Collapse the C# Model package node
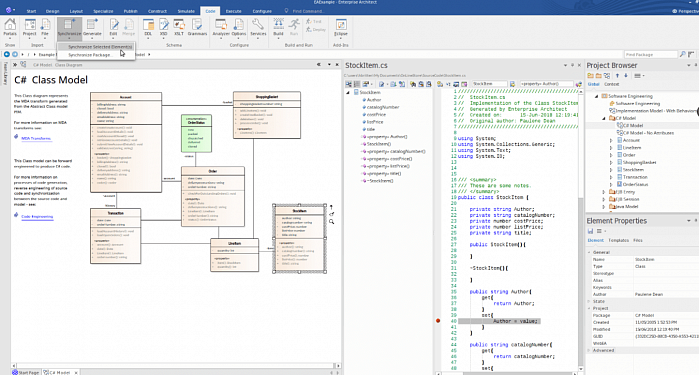Image resolution: width=699 pixels, height=375 pixels. pyautogui.click(x=604, y=118)
